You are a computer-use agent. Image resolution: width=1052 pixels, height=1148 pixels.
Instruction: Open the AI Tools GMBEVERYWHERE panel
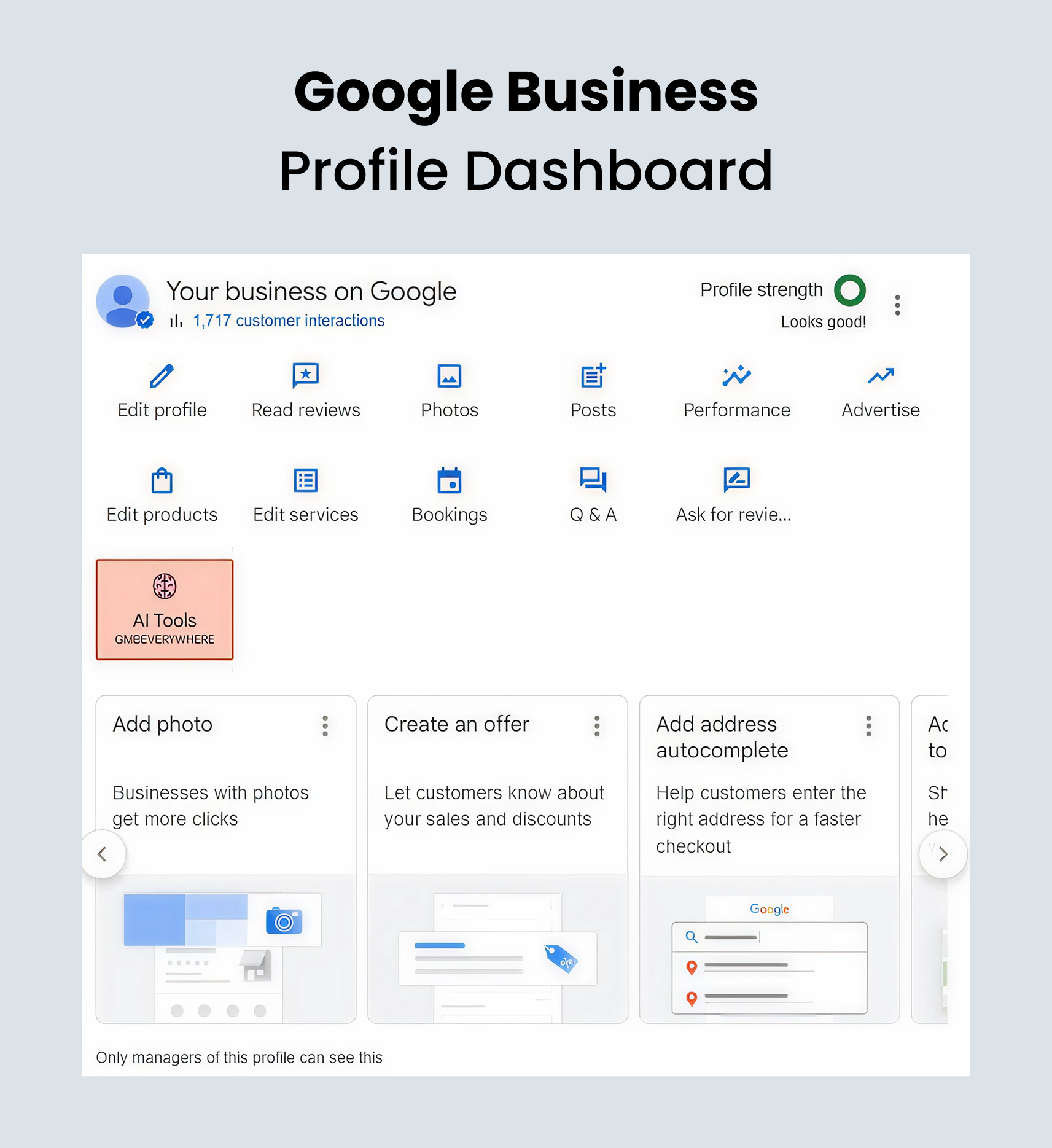(164, 609)
